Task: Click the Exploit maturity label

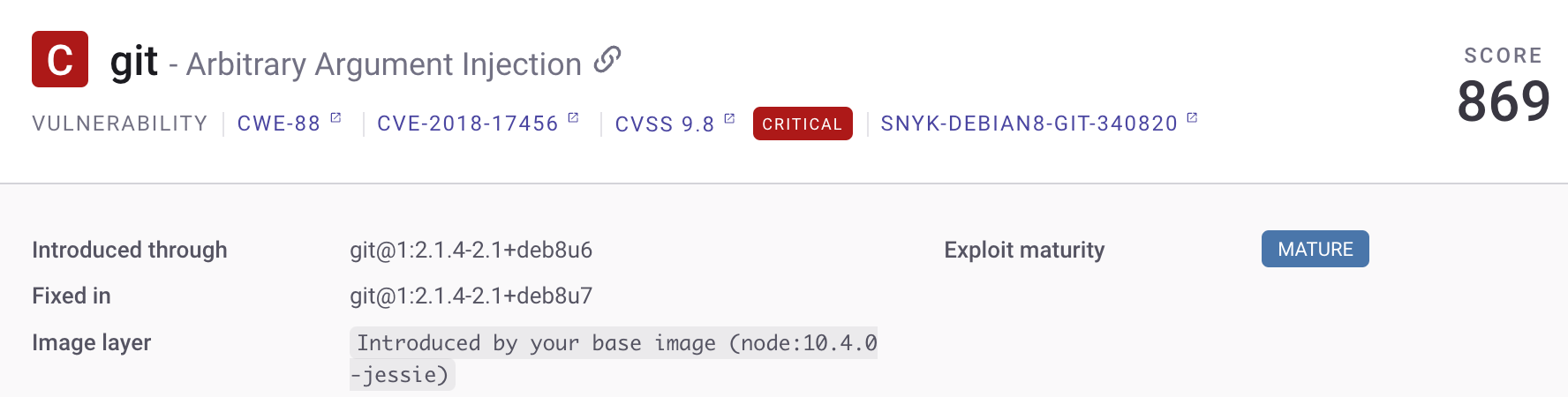Action: pyautogui.click(x=1024, y=250)
